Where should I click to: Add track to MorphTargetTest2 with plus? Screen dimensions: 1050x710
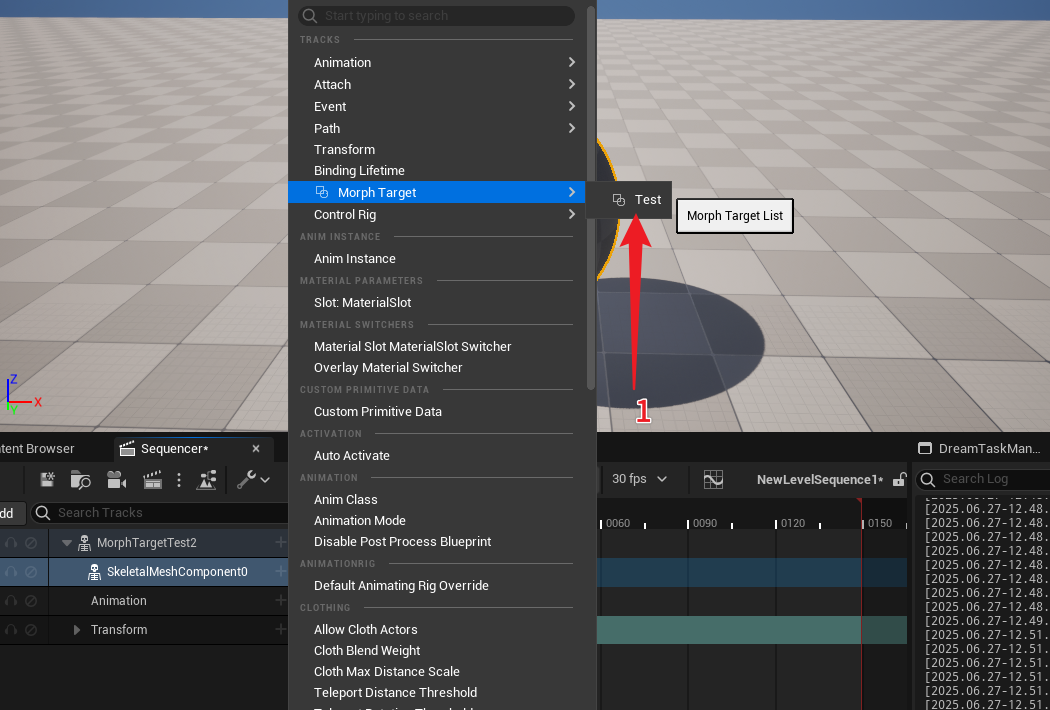pos(281,542)
